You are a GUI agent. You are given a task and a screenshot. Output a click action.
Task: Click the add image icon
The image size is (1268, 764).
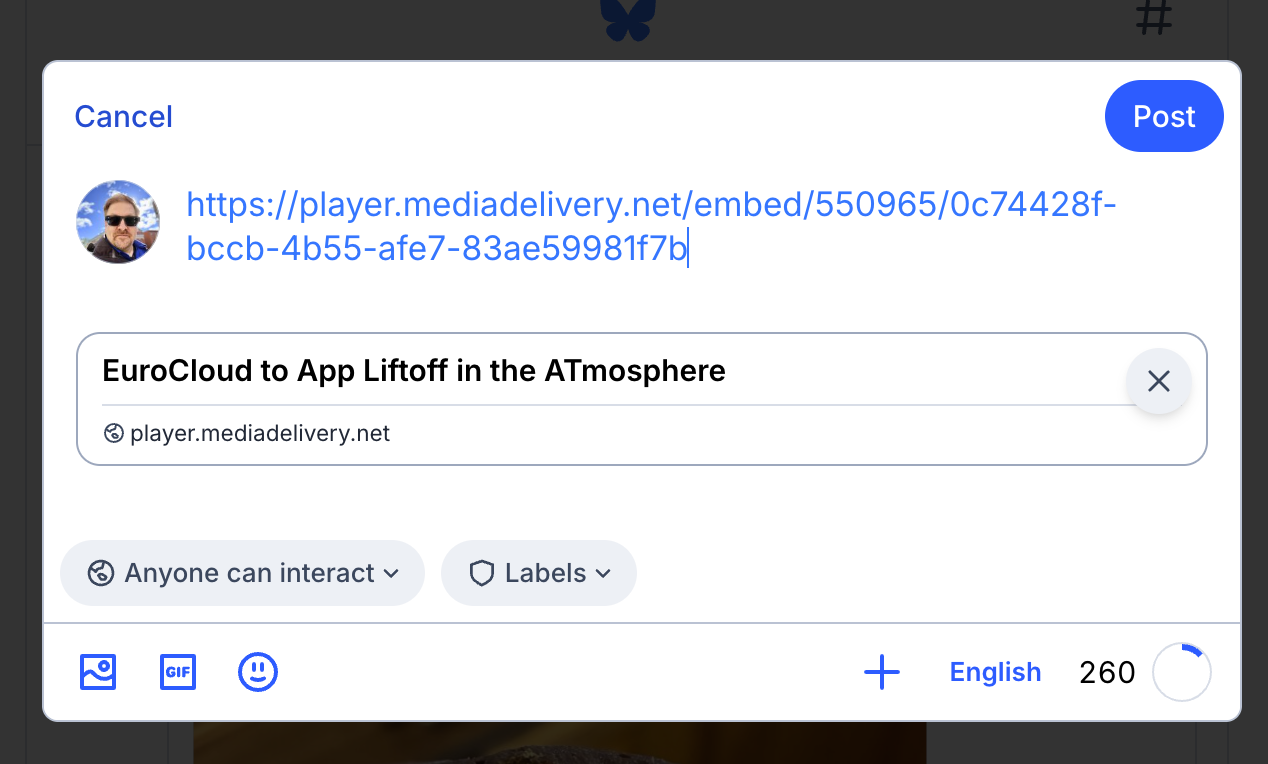point(98,672)
